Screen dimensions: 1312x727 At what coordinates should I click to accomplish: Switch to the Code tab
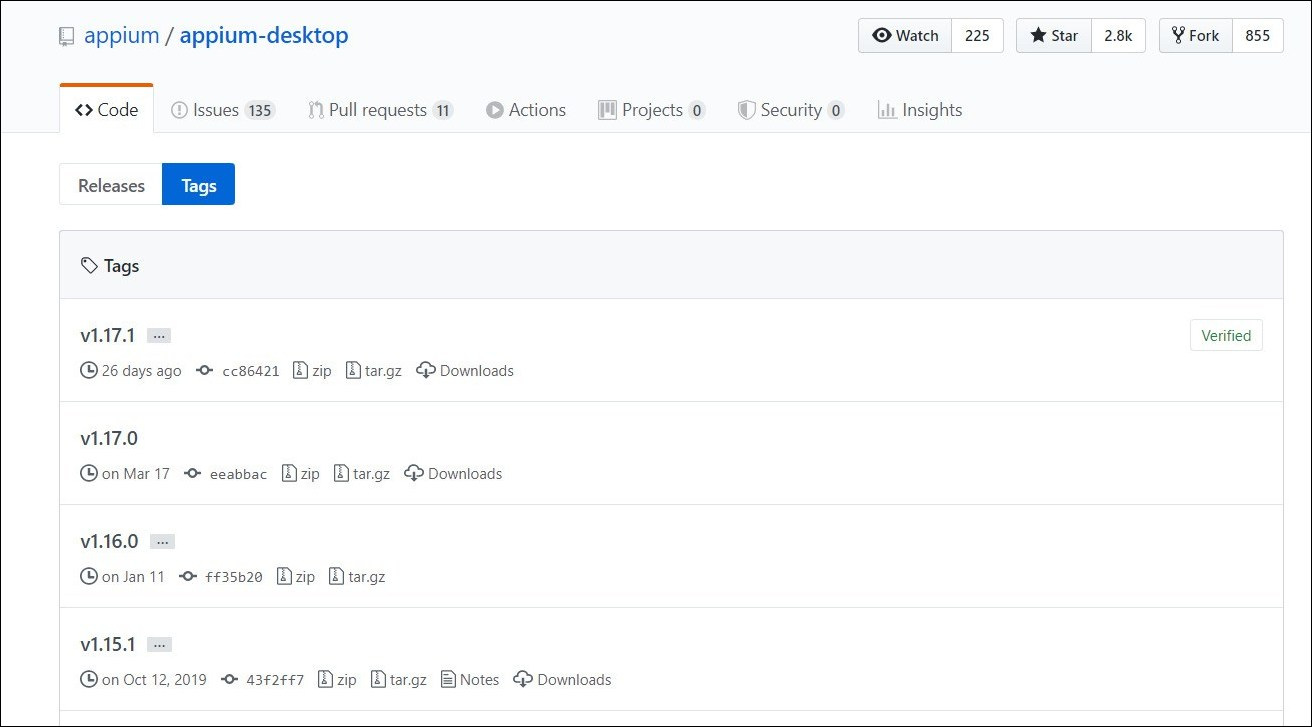106,110
